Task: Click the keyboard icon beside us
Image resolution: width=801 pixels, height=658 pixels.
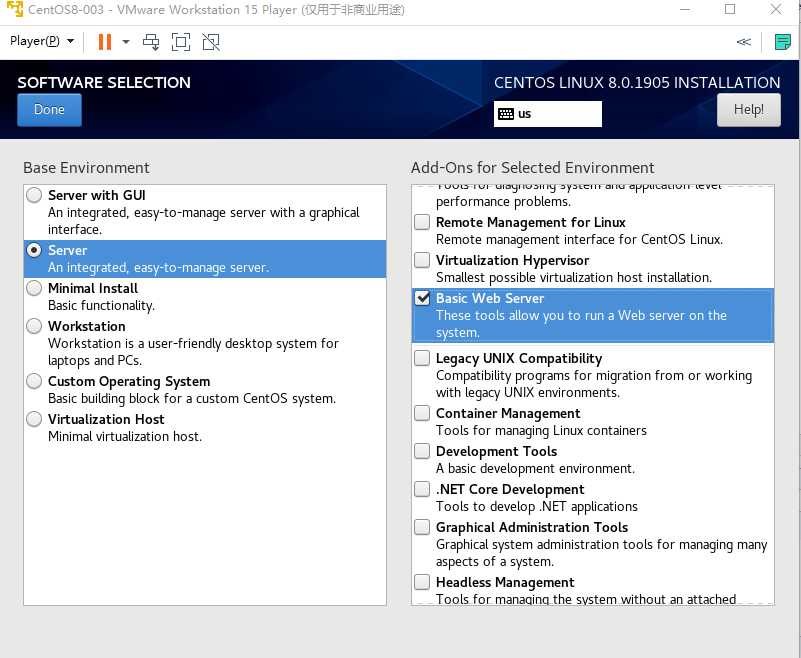Action: (506, 114)
